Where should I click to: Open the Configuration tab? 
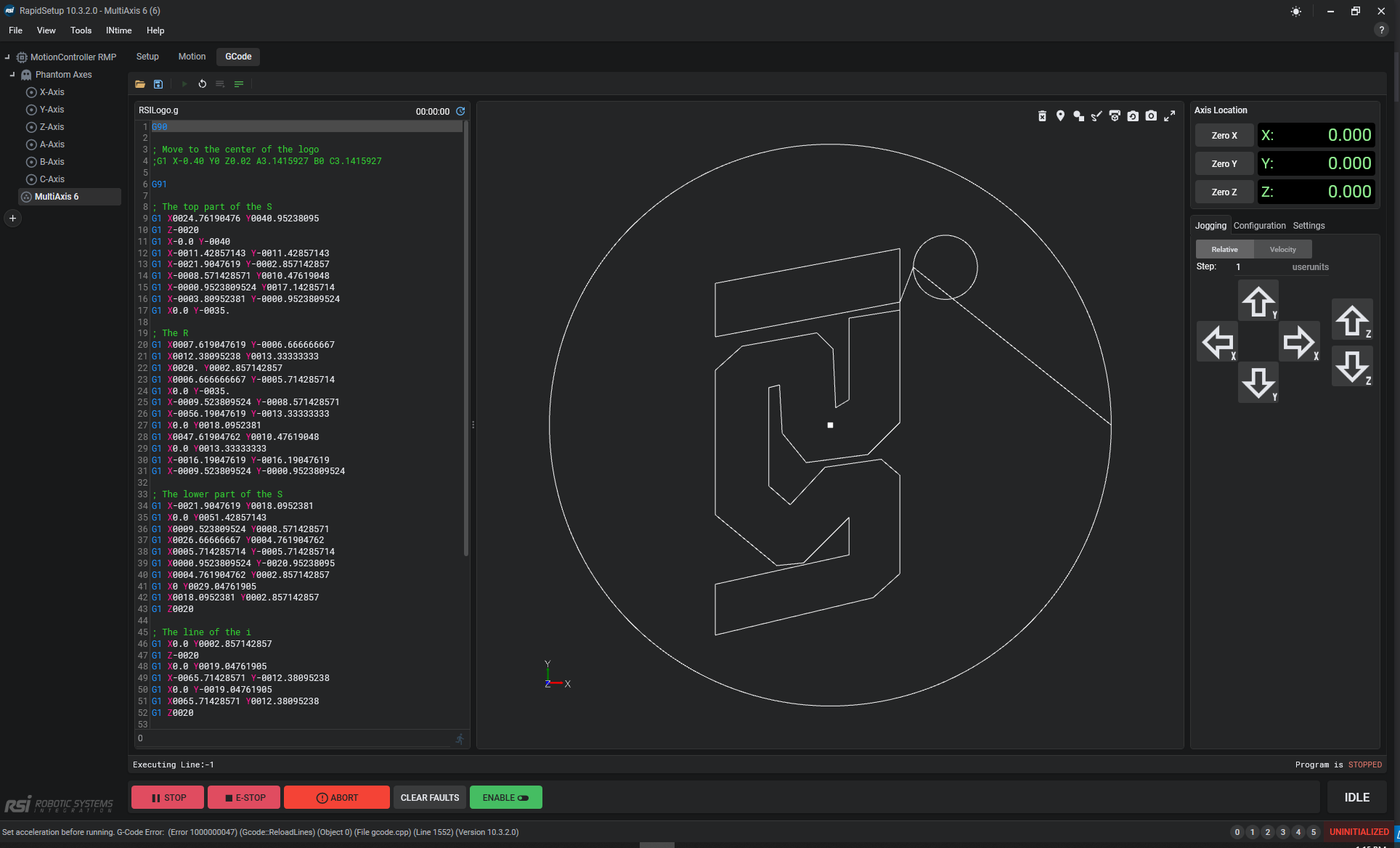coord(1259,226)
